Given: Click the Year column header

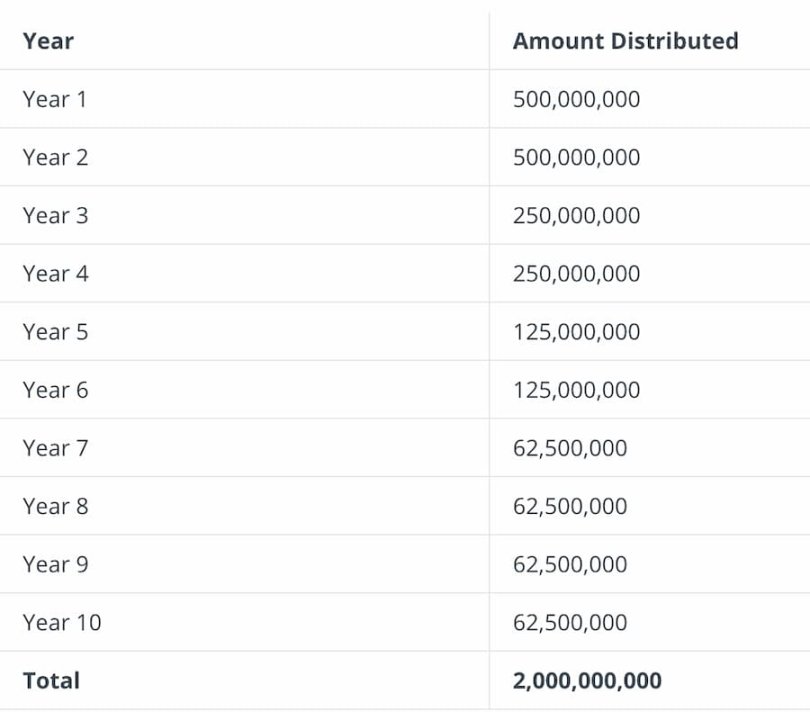Looking at the screenshot, I should pos(45,41).
